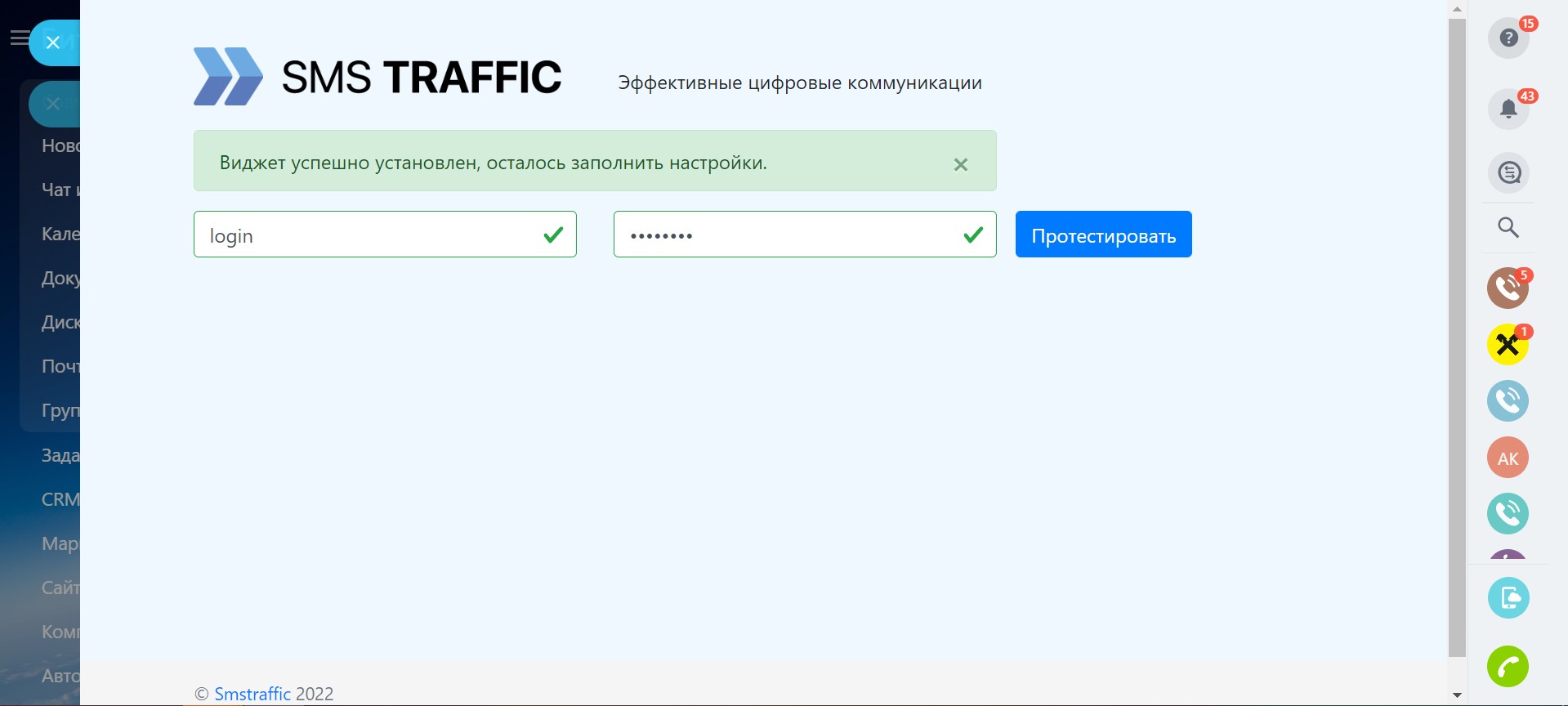Close the SMS Traffic slider panel
This screenshot has height=706, width=1568.
[x=53, y=42]
